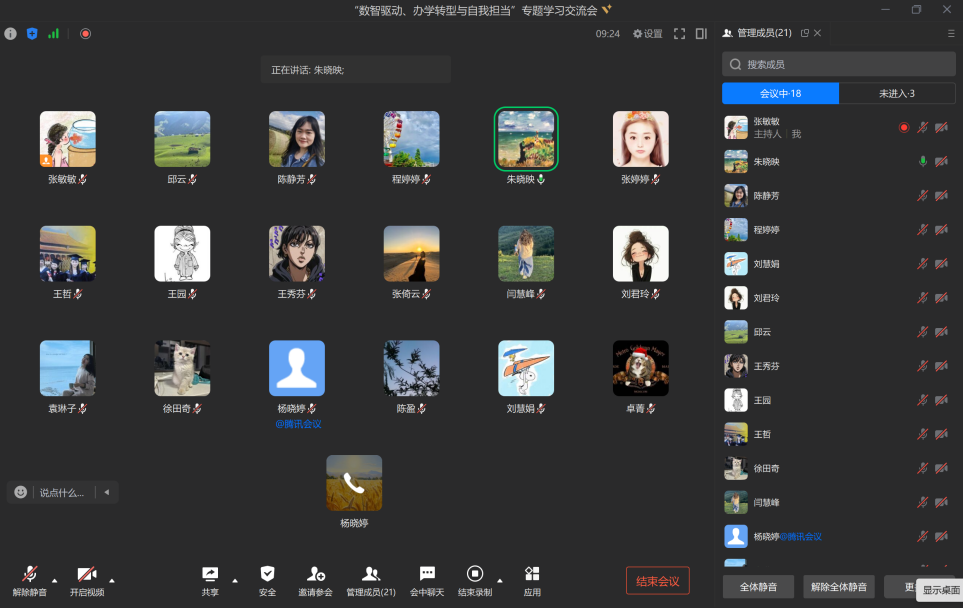The width and height of the screenshot is (963, 608).
Task: Click the 全体静音 mute all button
Action: click(x=759, y=586)
